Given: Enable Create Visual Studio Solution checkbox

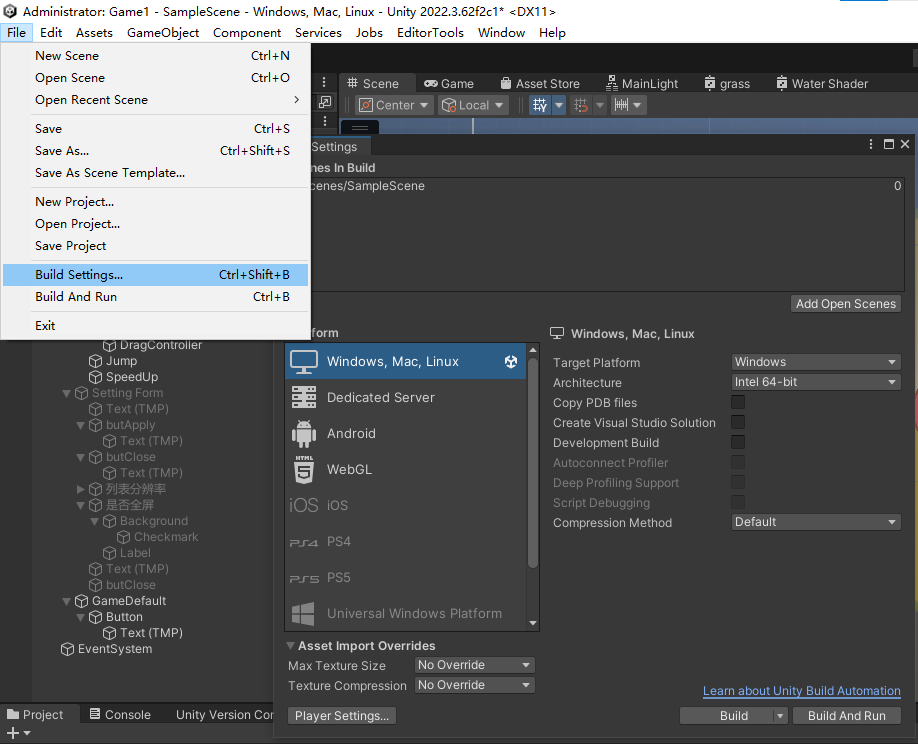Looking at the screenshot, I should [x=738, y=422].
